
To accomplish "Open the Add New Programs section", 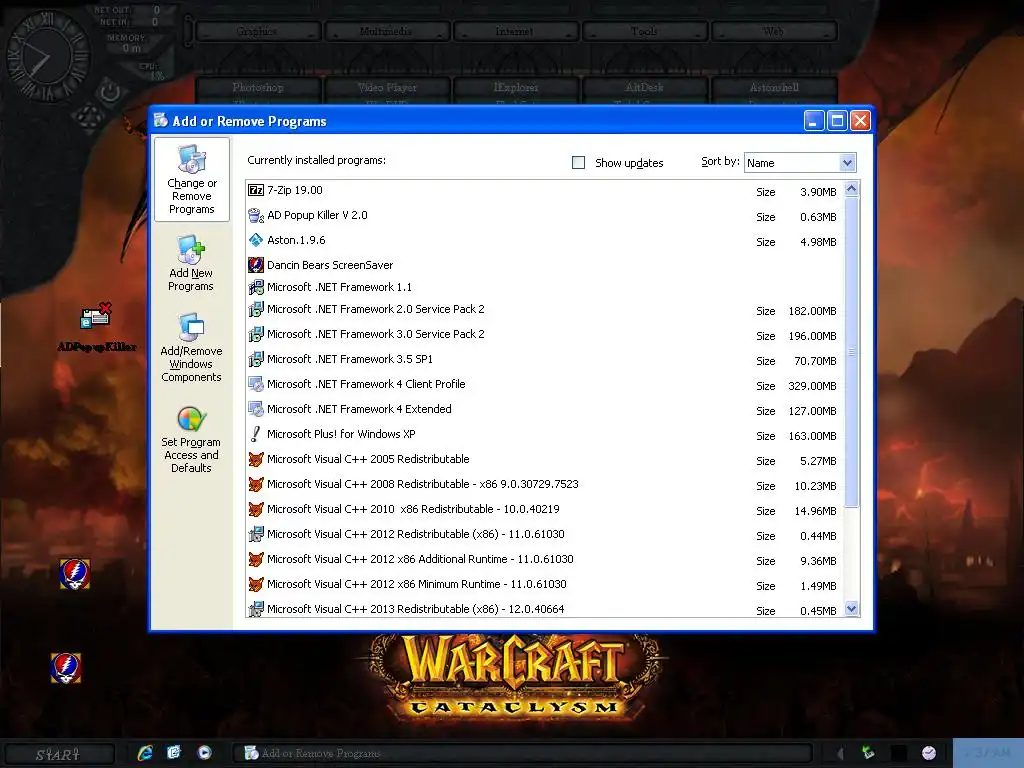I will (x=191, y=263).
